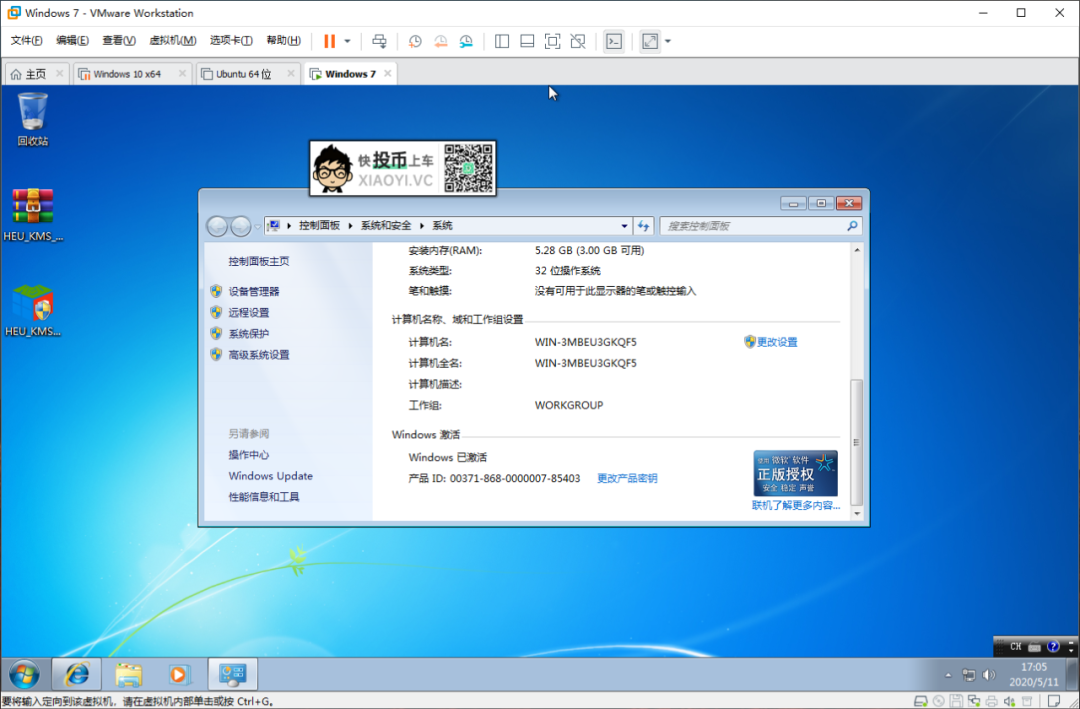Screen dimensions: 1080x709
Task: Open the snapshot manager
Action: click(x=465, y=41)
